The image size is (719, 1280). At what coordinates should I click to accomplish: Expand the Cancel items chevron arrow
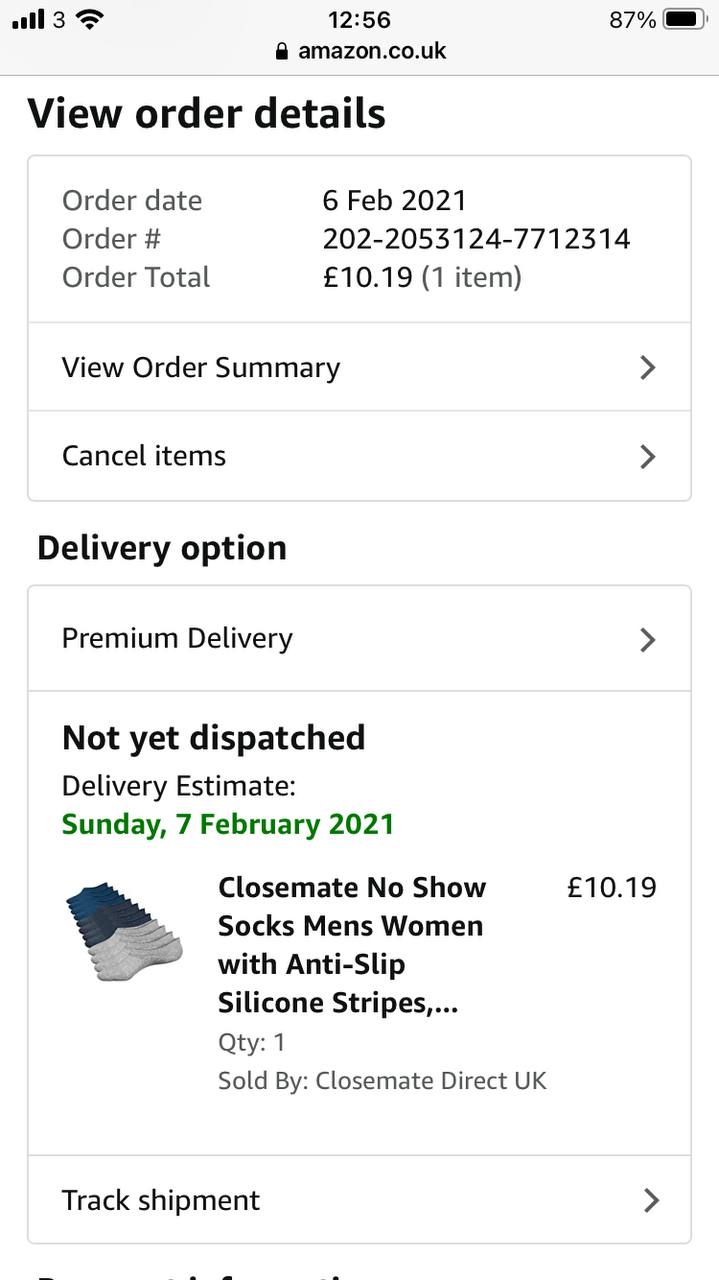pyautogui.click(x=647, y=456)
